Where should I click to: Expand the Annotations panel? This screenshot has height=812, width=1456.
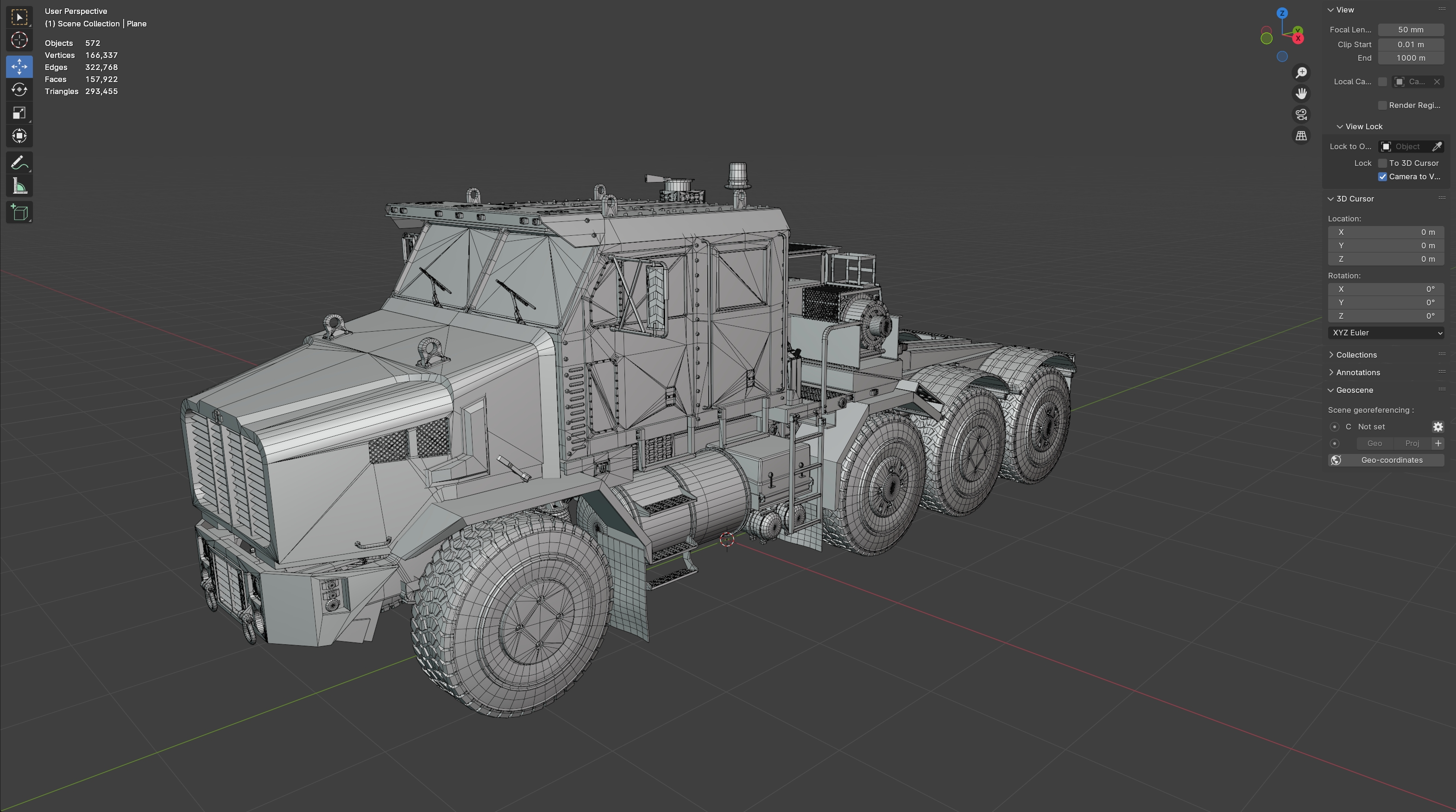[x=1358, y=372]
